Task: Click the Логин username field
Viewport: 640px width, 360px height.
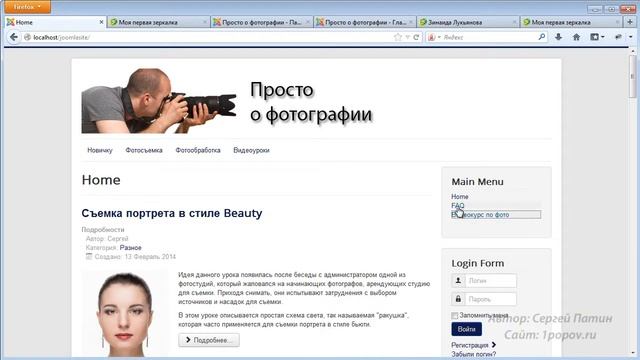Action: [x=491, y=281]
